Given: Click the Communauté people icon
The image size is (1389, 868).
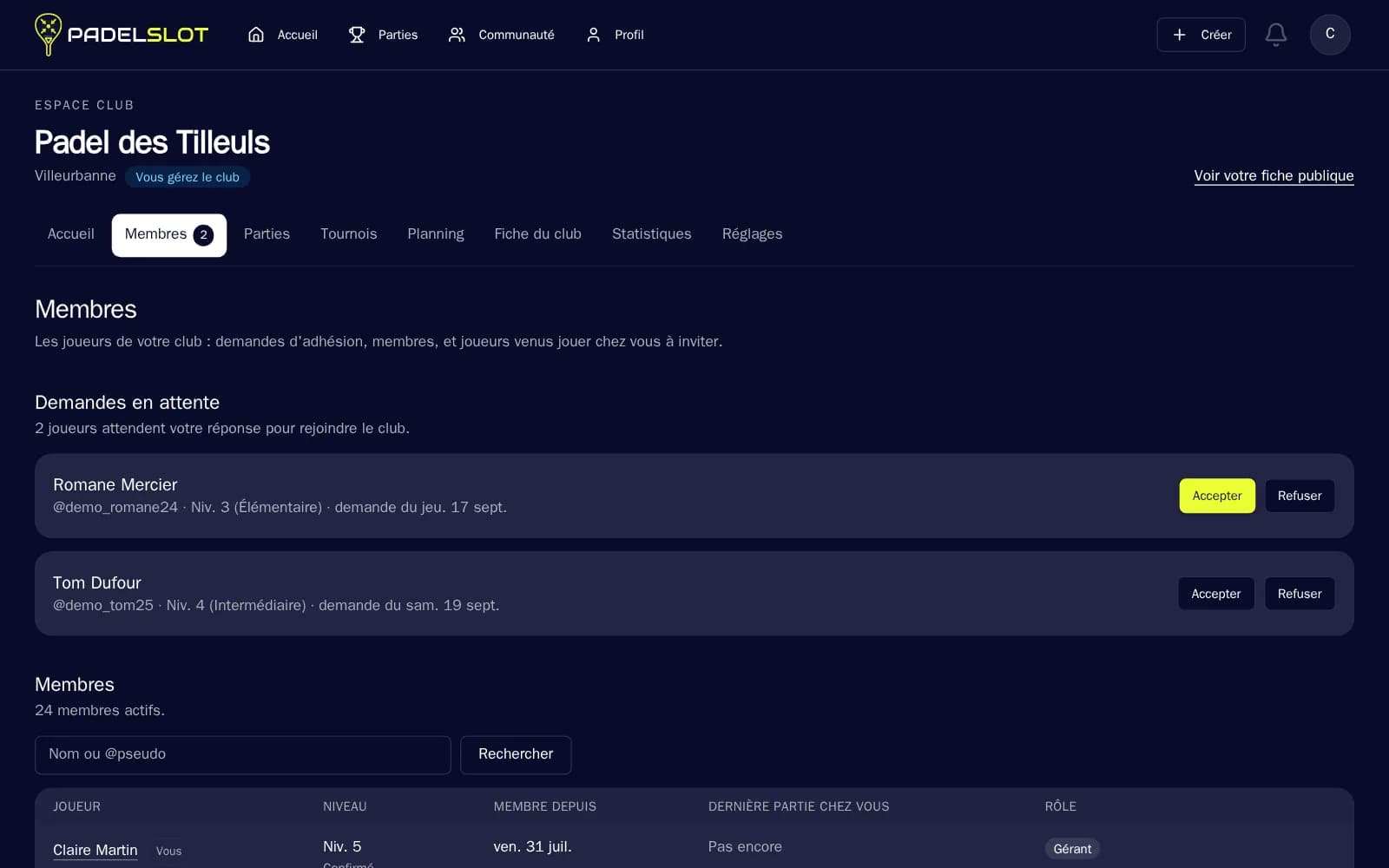Looking at the screenshot, I should coord(457,35).
